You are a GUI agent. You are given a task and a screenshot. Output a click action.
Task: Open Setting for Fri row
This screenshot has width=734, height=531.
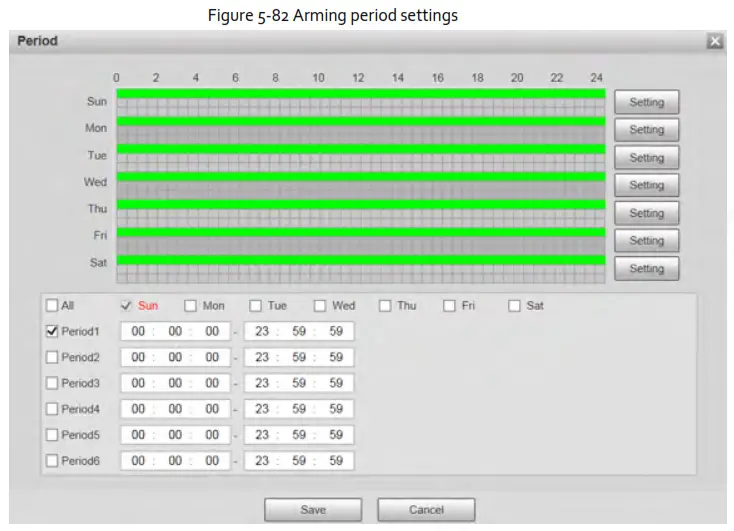click(x=646, y=241)
